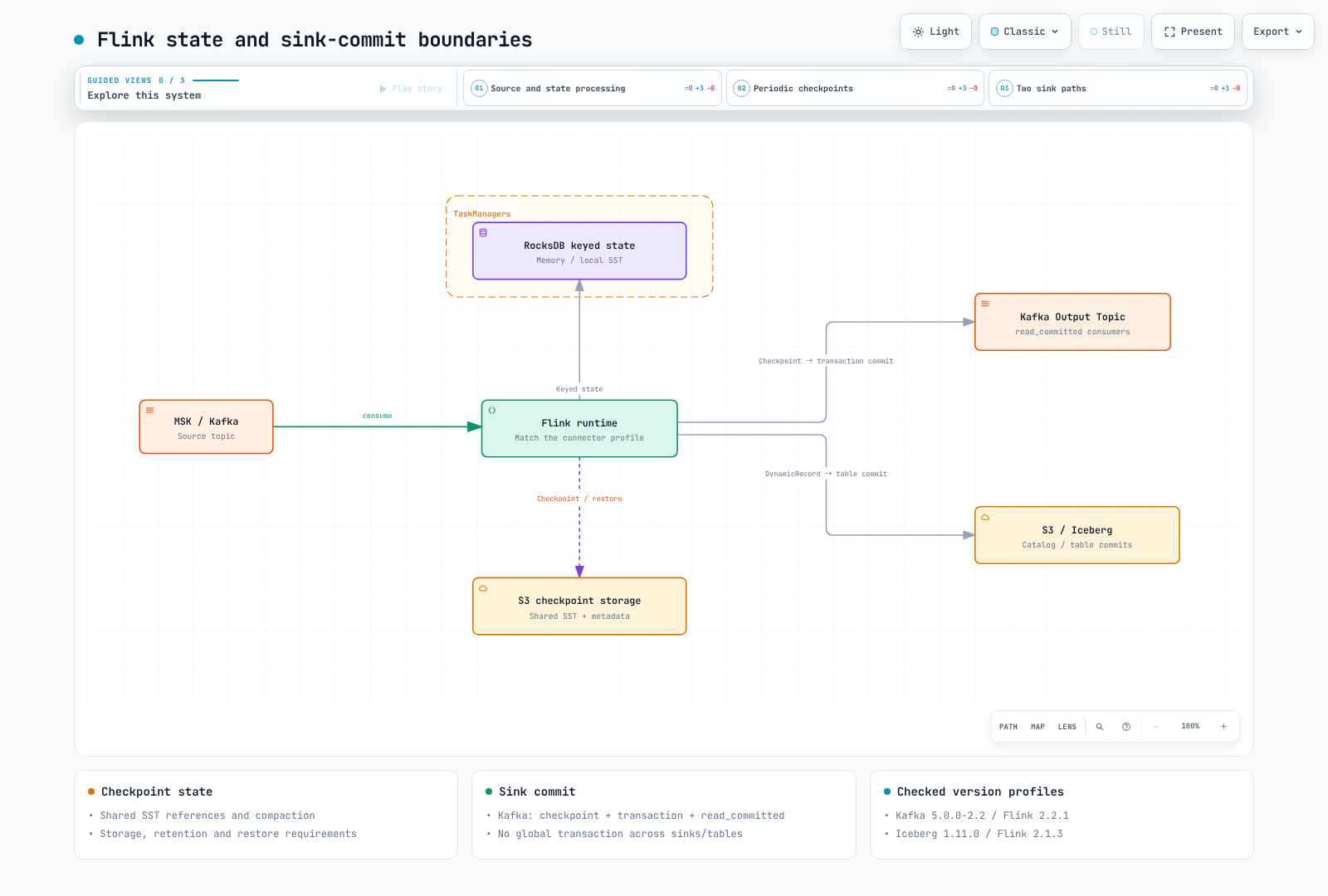This screenshot has height=896, width=1328.
Task: Click the code icon on Flink runtime node
Action: point(492,411)
